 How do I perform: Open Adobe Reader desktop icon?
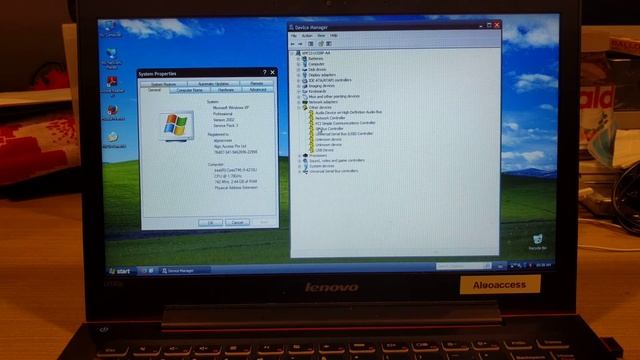pyautogui.click(x=112, y=86)
